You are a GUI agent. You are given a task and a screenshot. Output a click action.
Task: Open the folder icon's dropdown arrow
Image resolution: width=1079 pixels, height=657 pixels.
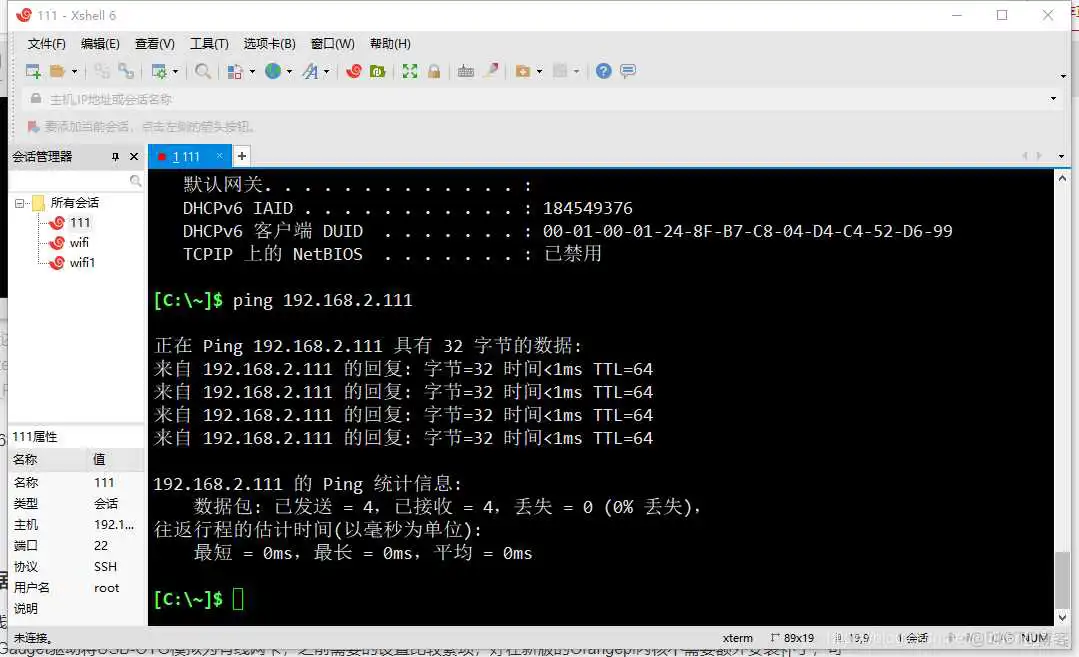pos(73,70)
